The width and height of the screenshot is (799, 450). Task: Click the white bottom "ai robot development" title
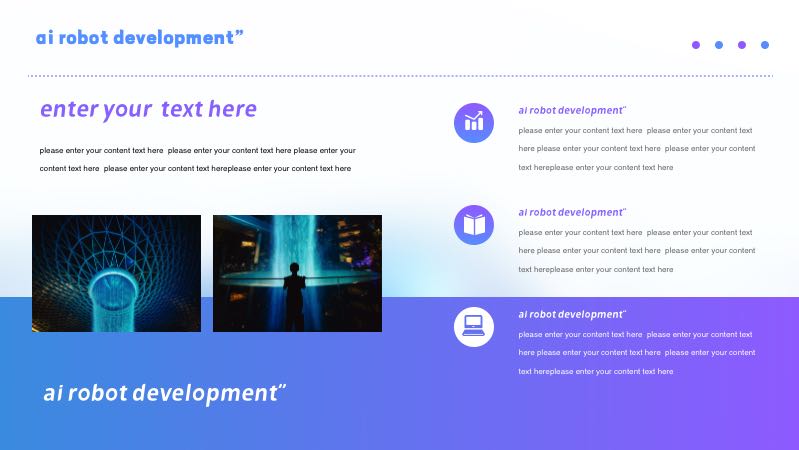coord(165,393)
